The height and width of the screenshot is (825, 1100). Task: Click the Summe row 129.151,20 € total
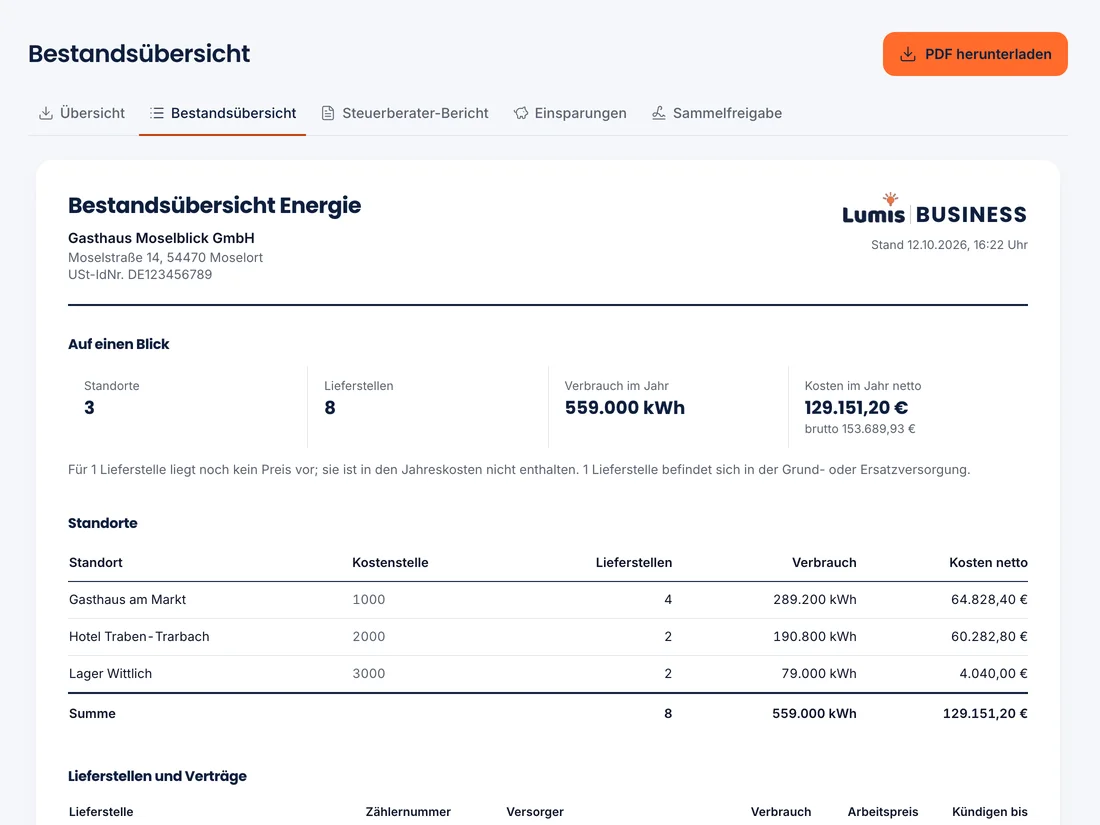[x=985, y=713]
